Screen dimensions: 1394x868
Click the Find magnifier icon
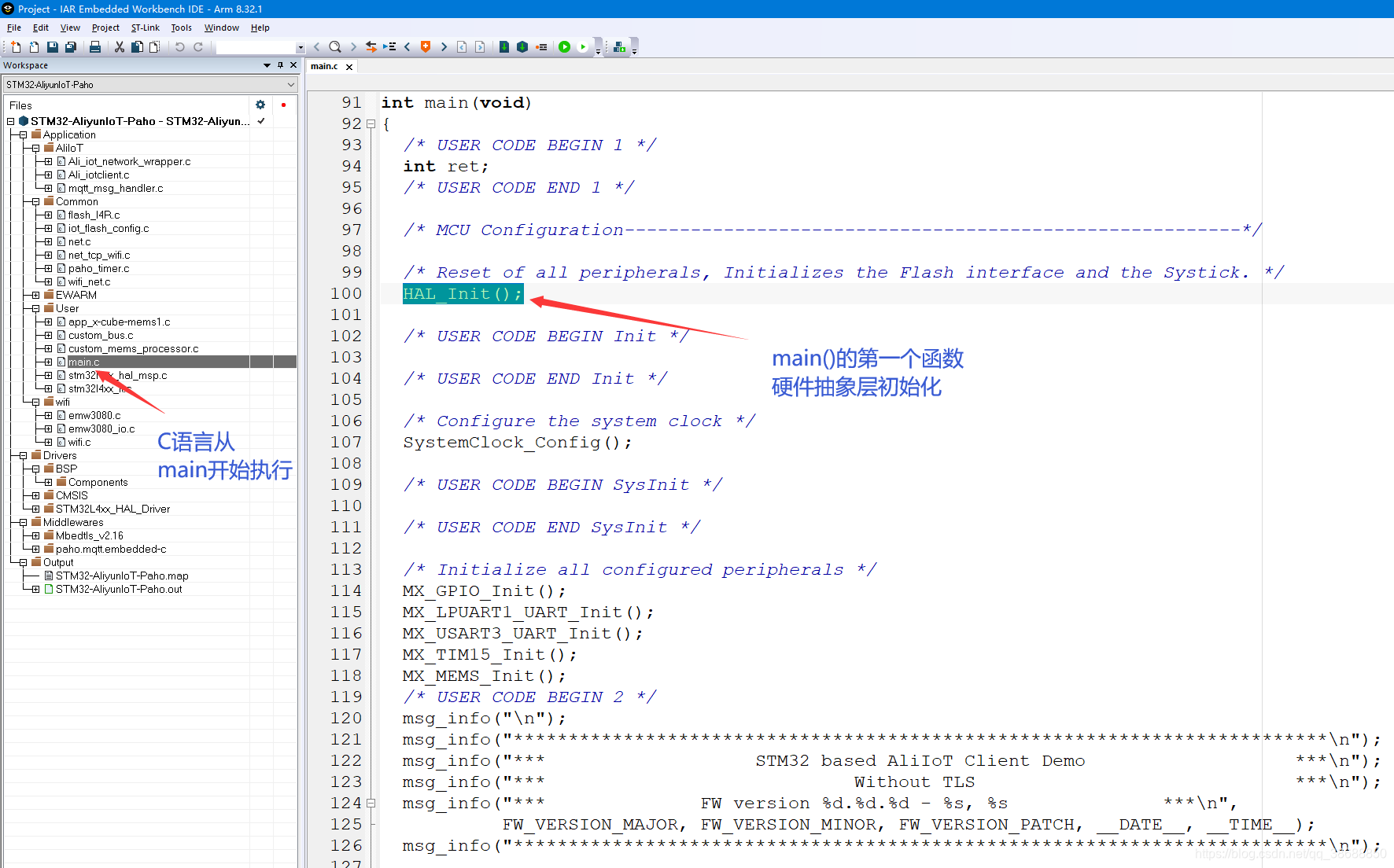(335, 47)
